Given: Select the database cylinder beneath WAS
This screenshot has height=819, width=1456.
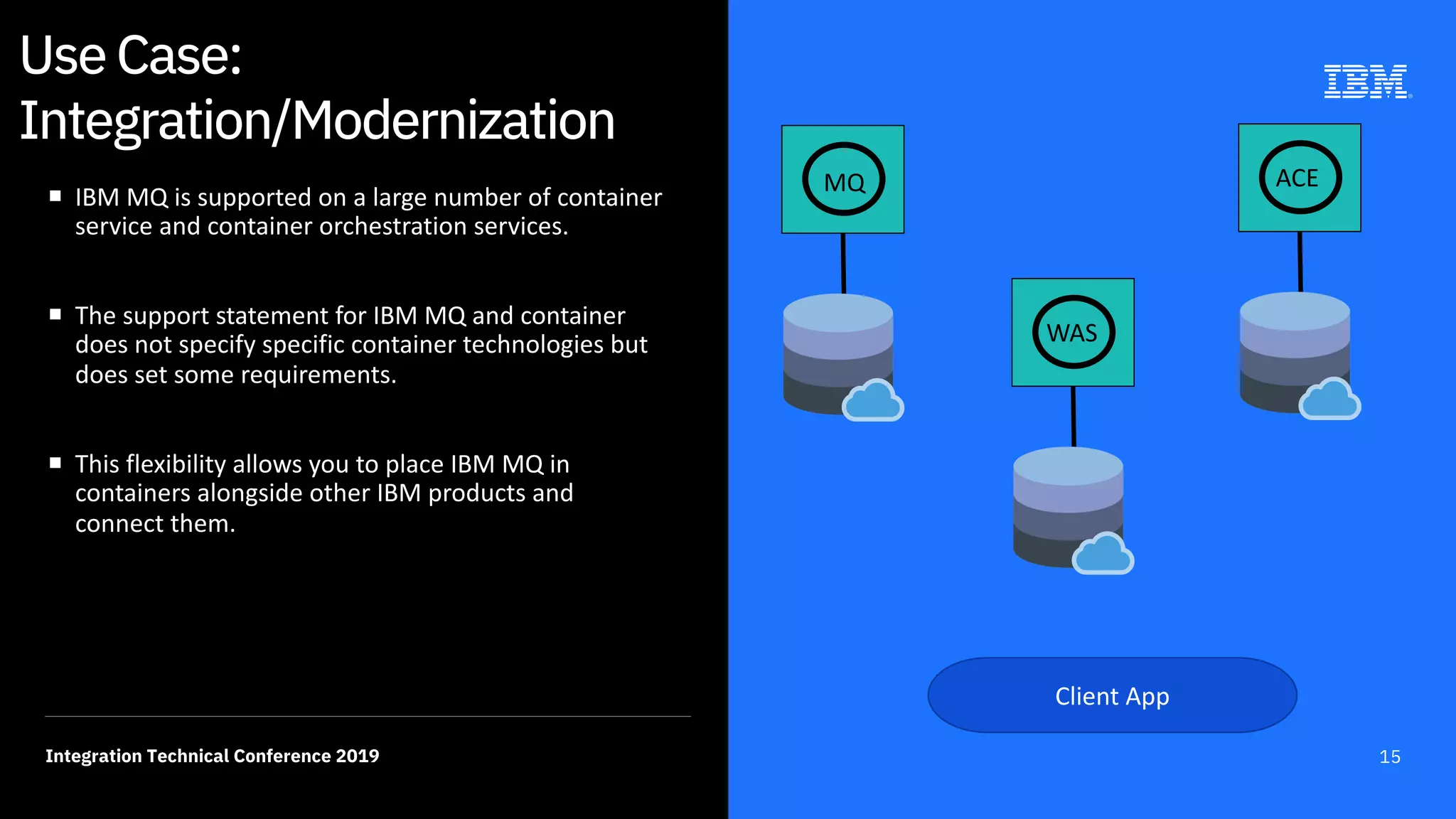Looking at the screenshot, I should tap(1067, 507).
